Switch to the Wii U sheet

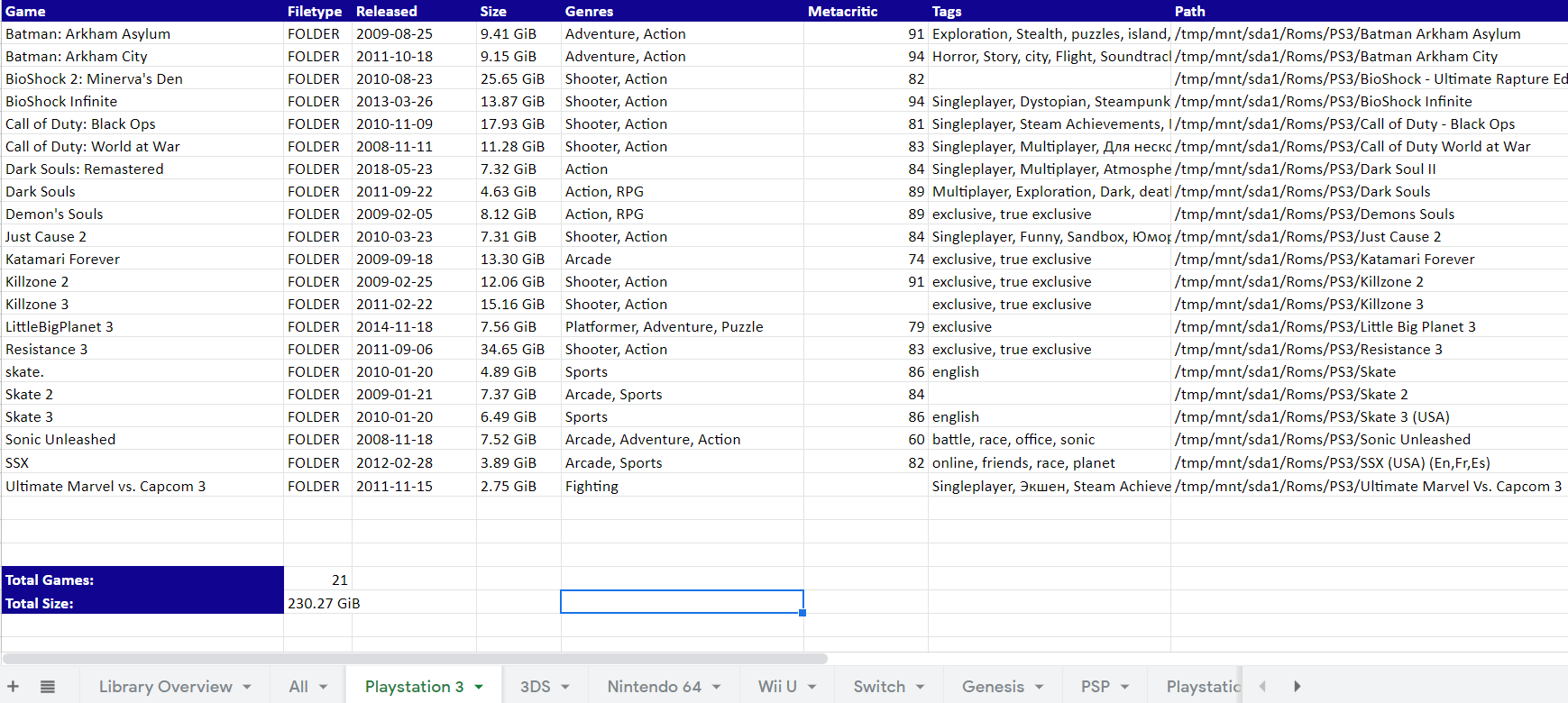[777, 687]
